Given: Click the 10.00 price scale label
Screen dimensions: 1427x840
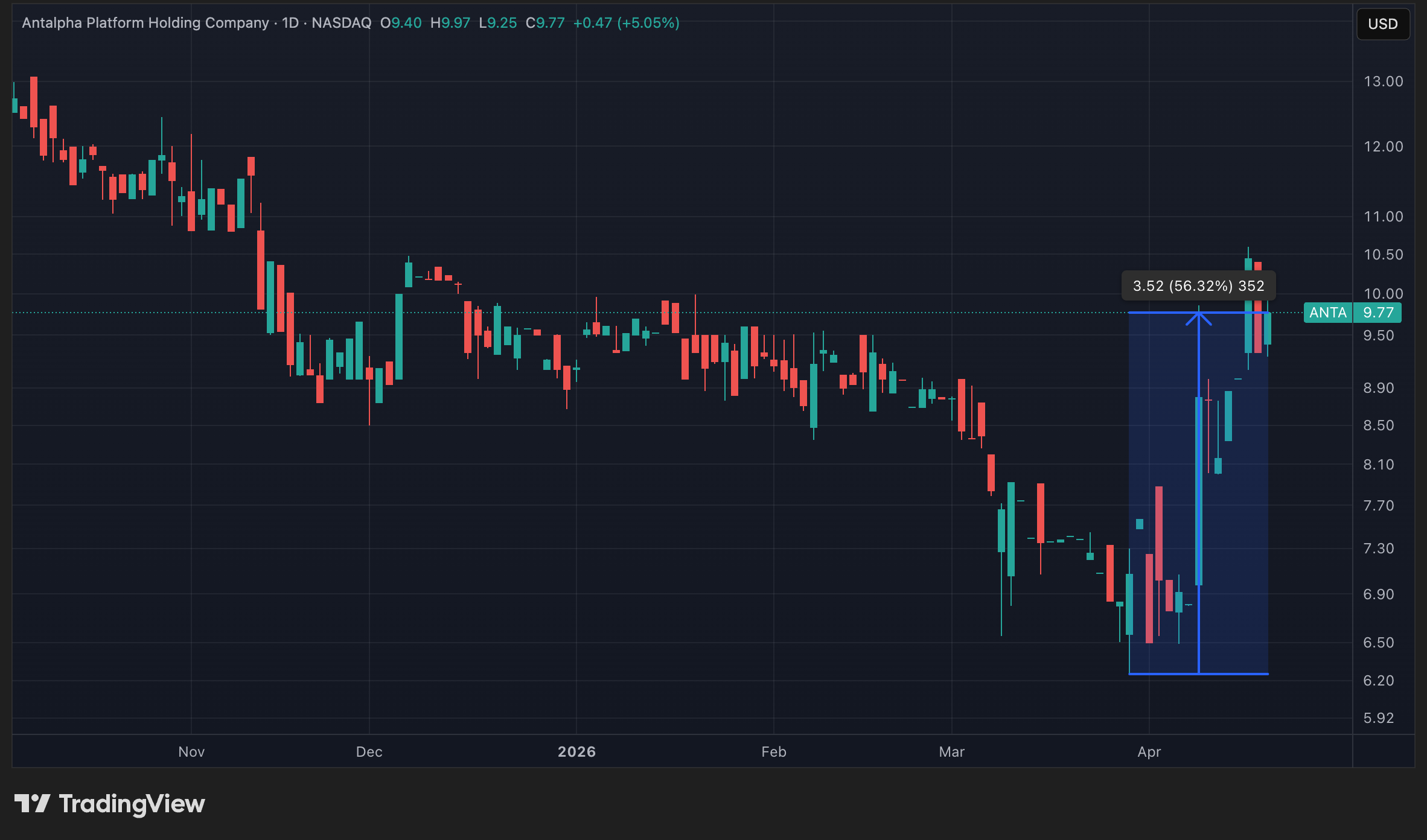Looking at the screenshot, I should (x=1383, y=294).
